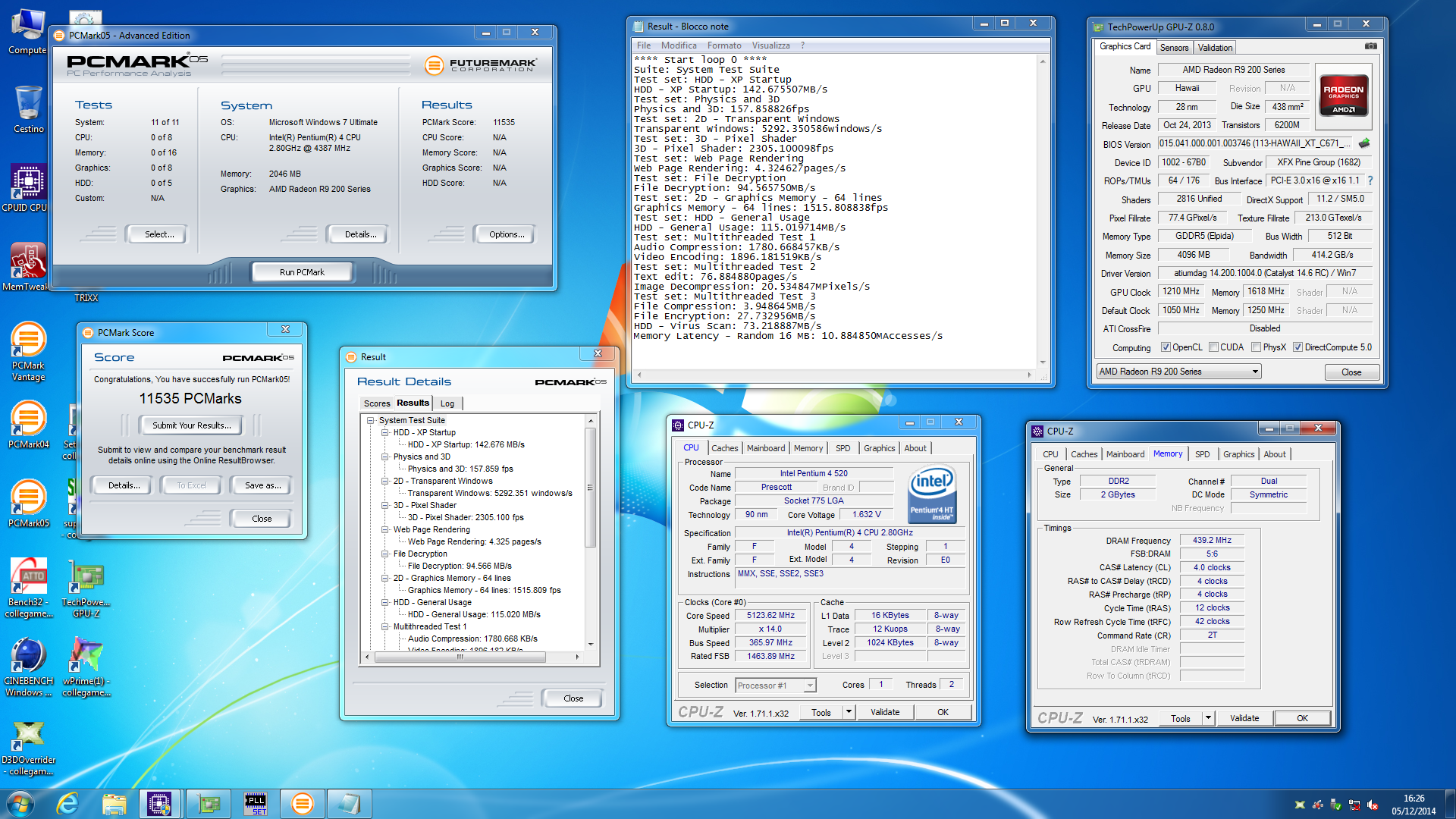Viewport: 1456px width, 819px height.
Task: Open the Modifica menu in Blocco note
Action: [x=679, y=45]
